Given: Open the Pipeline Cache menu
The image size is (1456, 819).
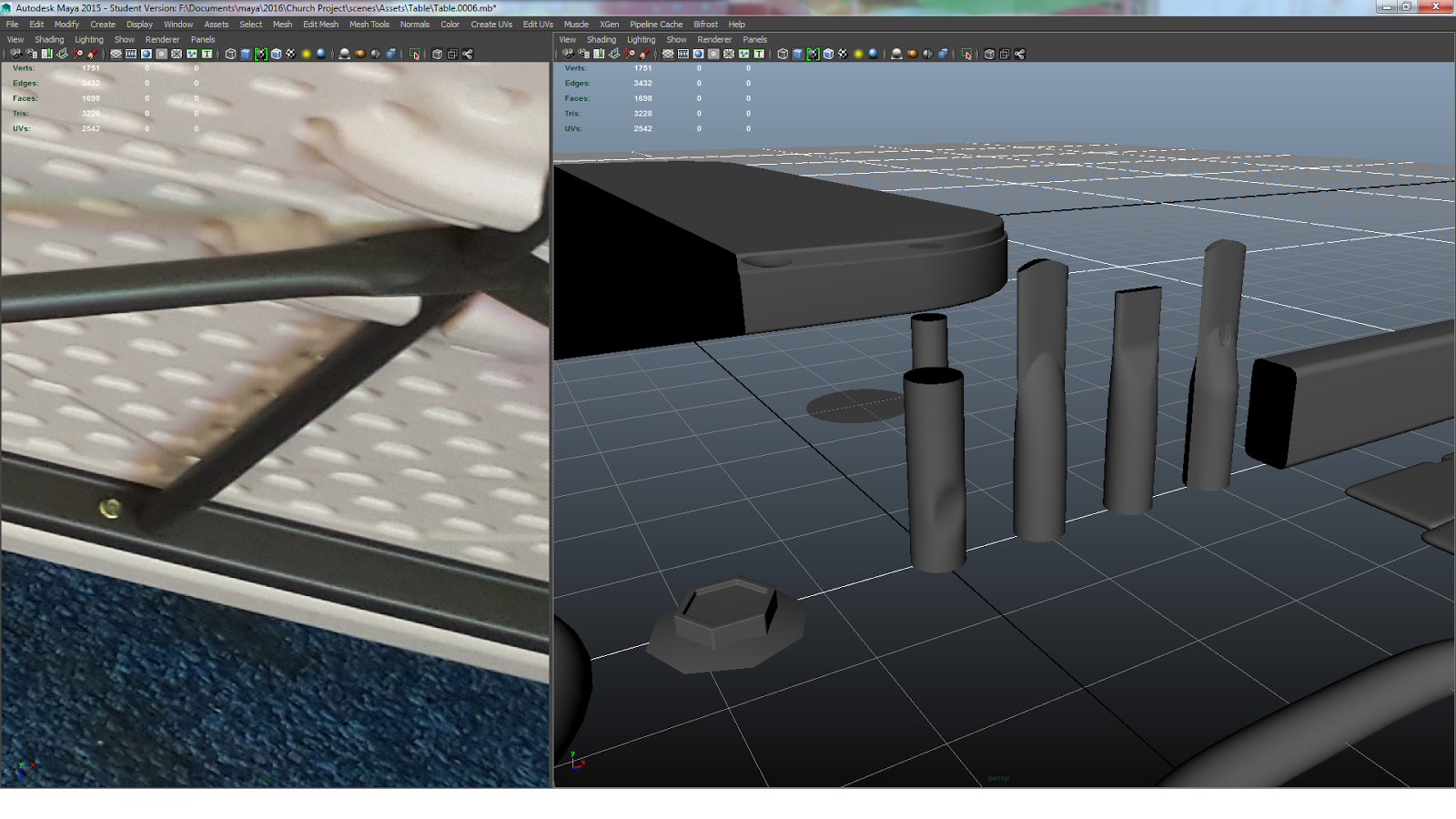Looking at the screenshot, I should 656,25.
